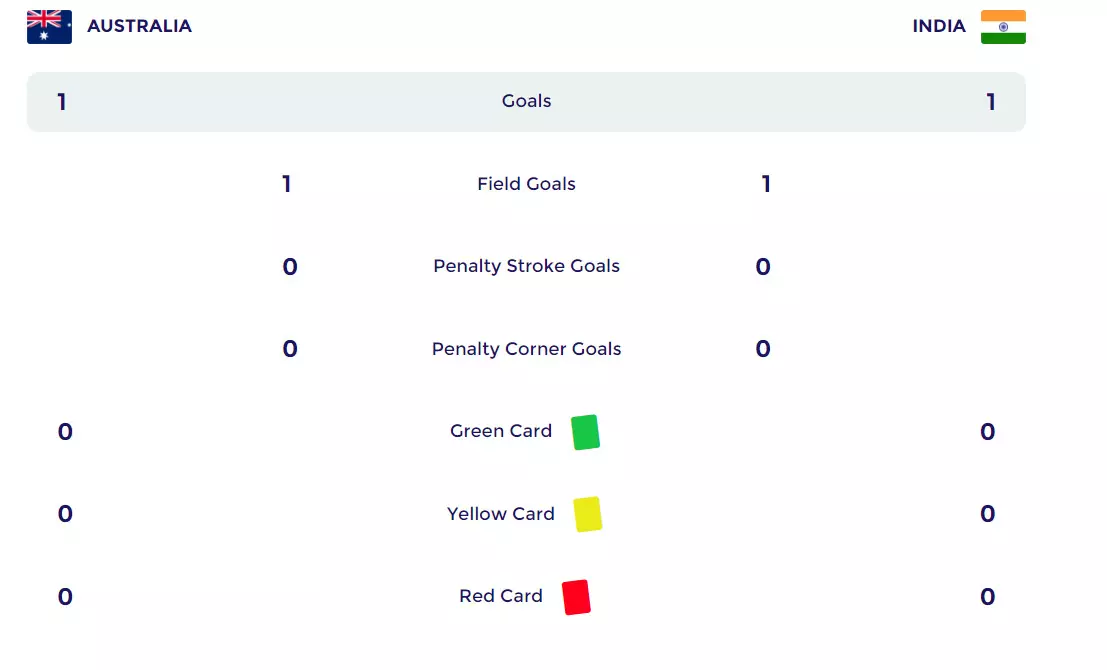Click India's field goals count

point(766,184)
